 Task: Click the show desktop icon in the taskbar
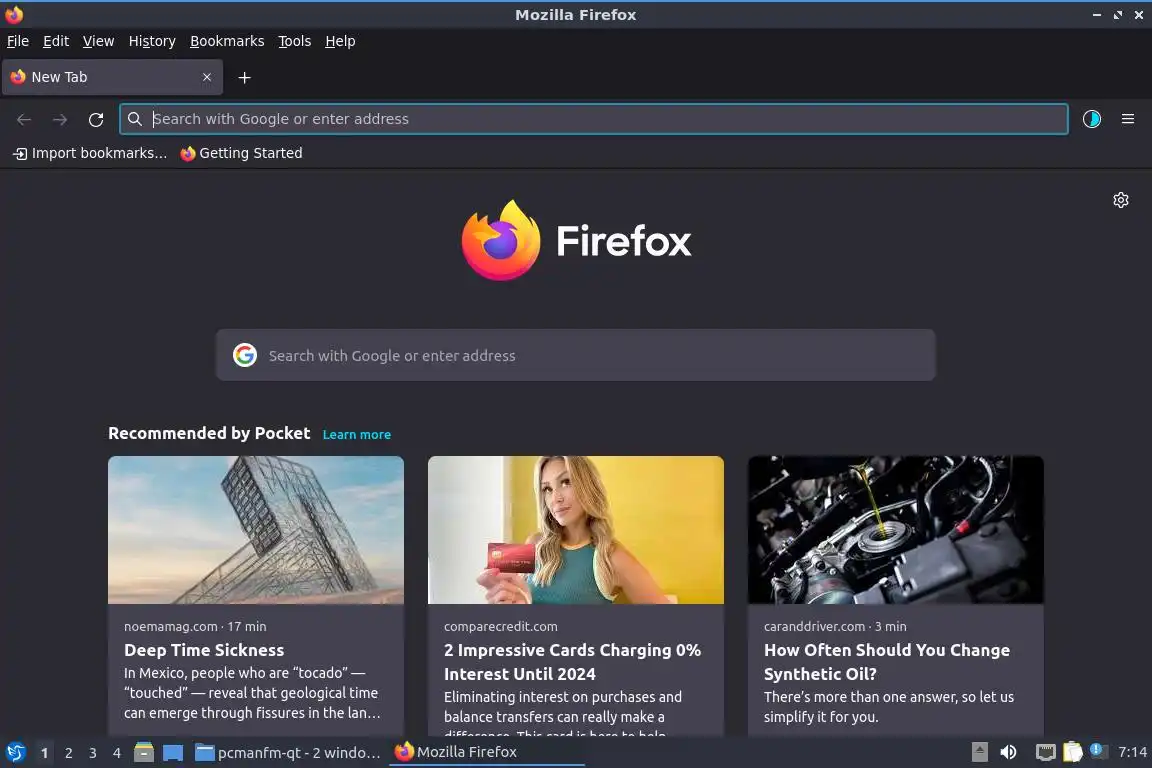tap(173, 753)
